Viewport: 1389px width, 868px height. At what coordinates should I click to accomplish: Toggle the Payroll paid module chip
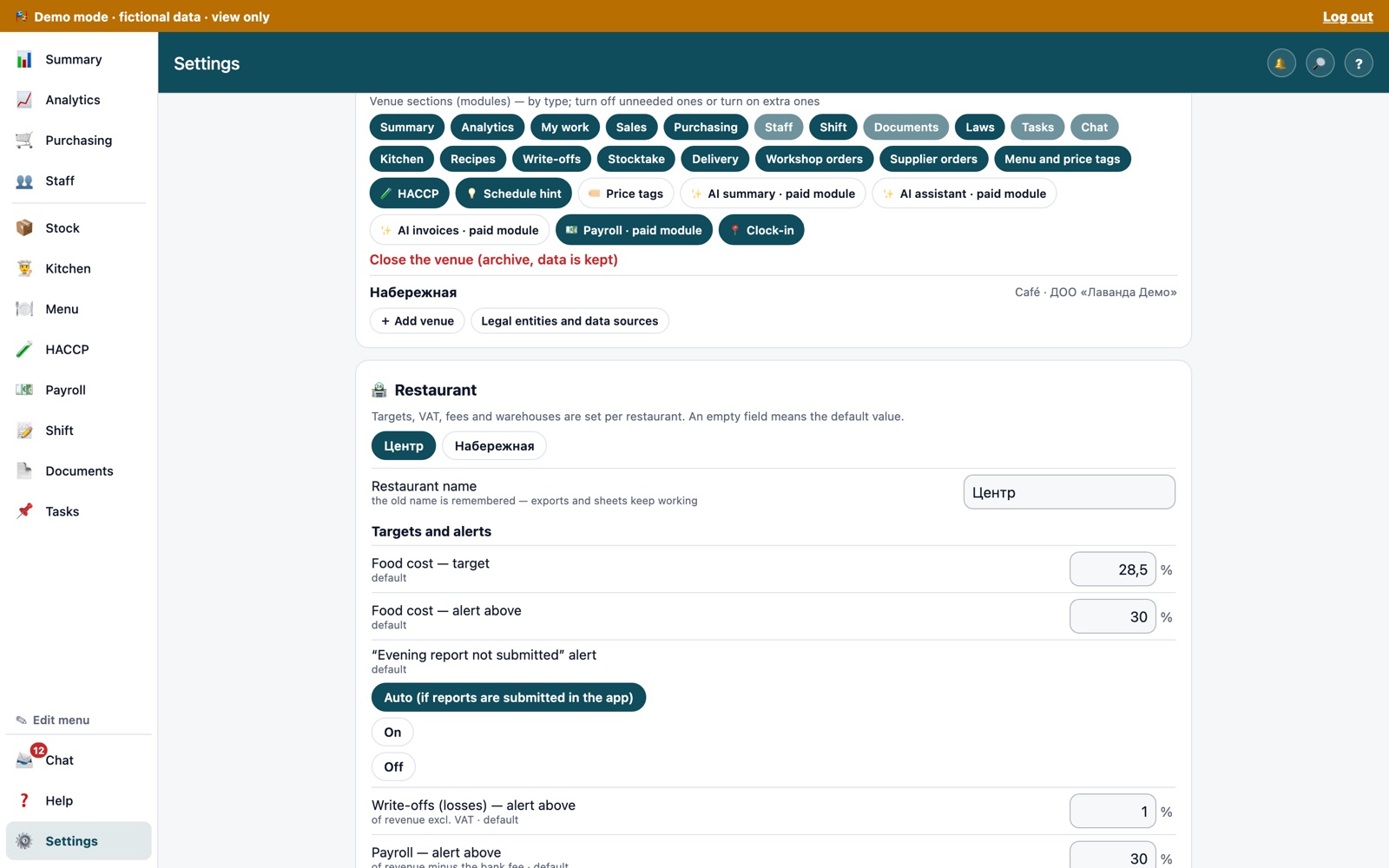pyautogui.click(x=634, y=230)
